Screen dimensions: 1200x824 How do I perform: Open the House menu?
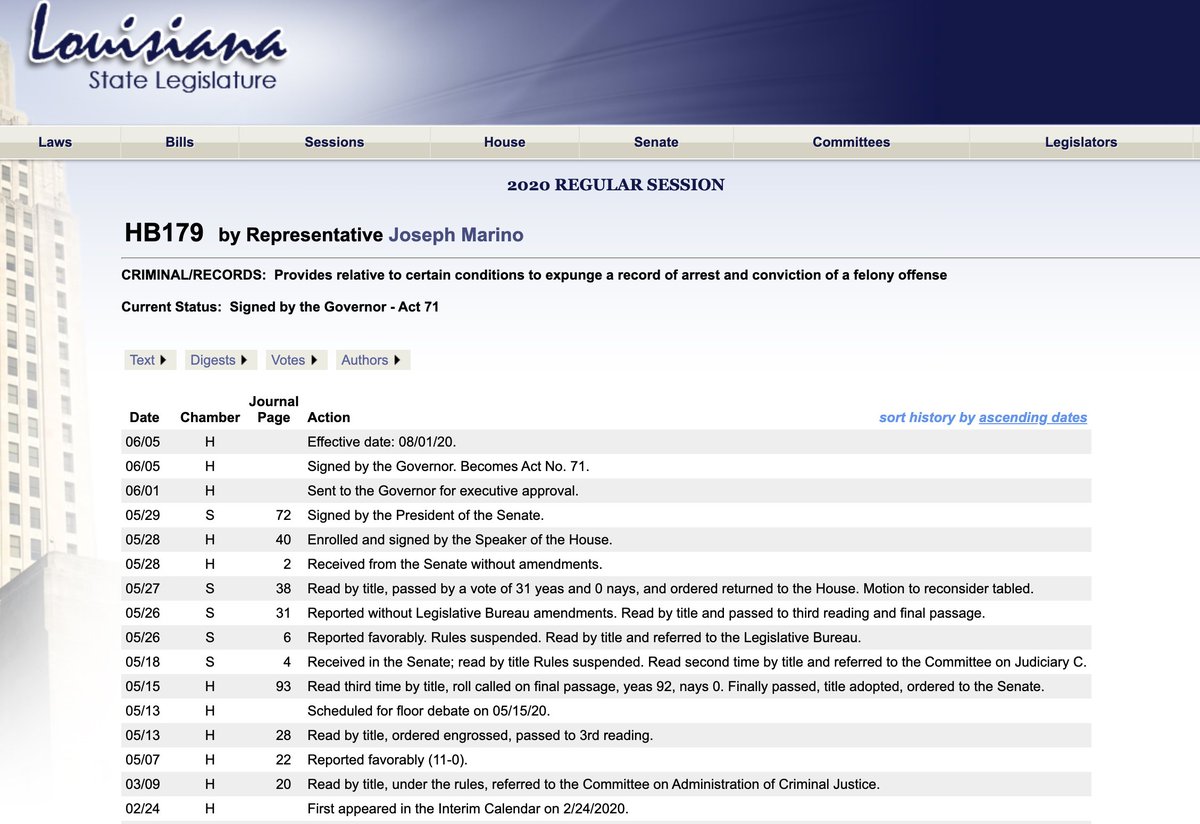click(x=504, y=142)
